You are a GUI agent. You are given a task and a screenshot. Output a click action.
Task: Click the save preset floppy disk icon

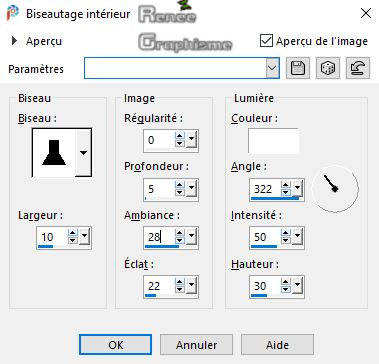click(298, 68)
